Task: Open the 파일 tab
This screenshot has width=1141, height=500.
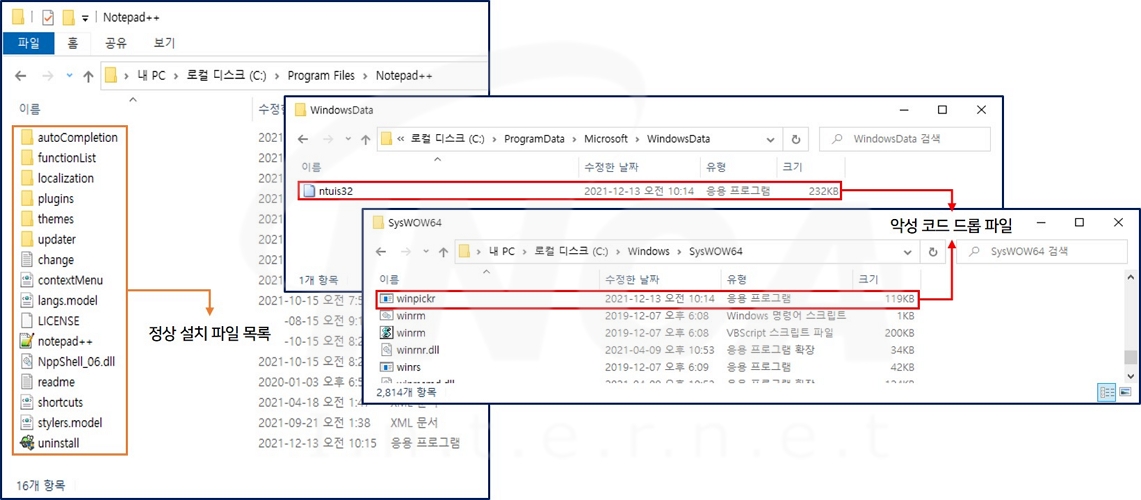Action: coord(29,43)
